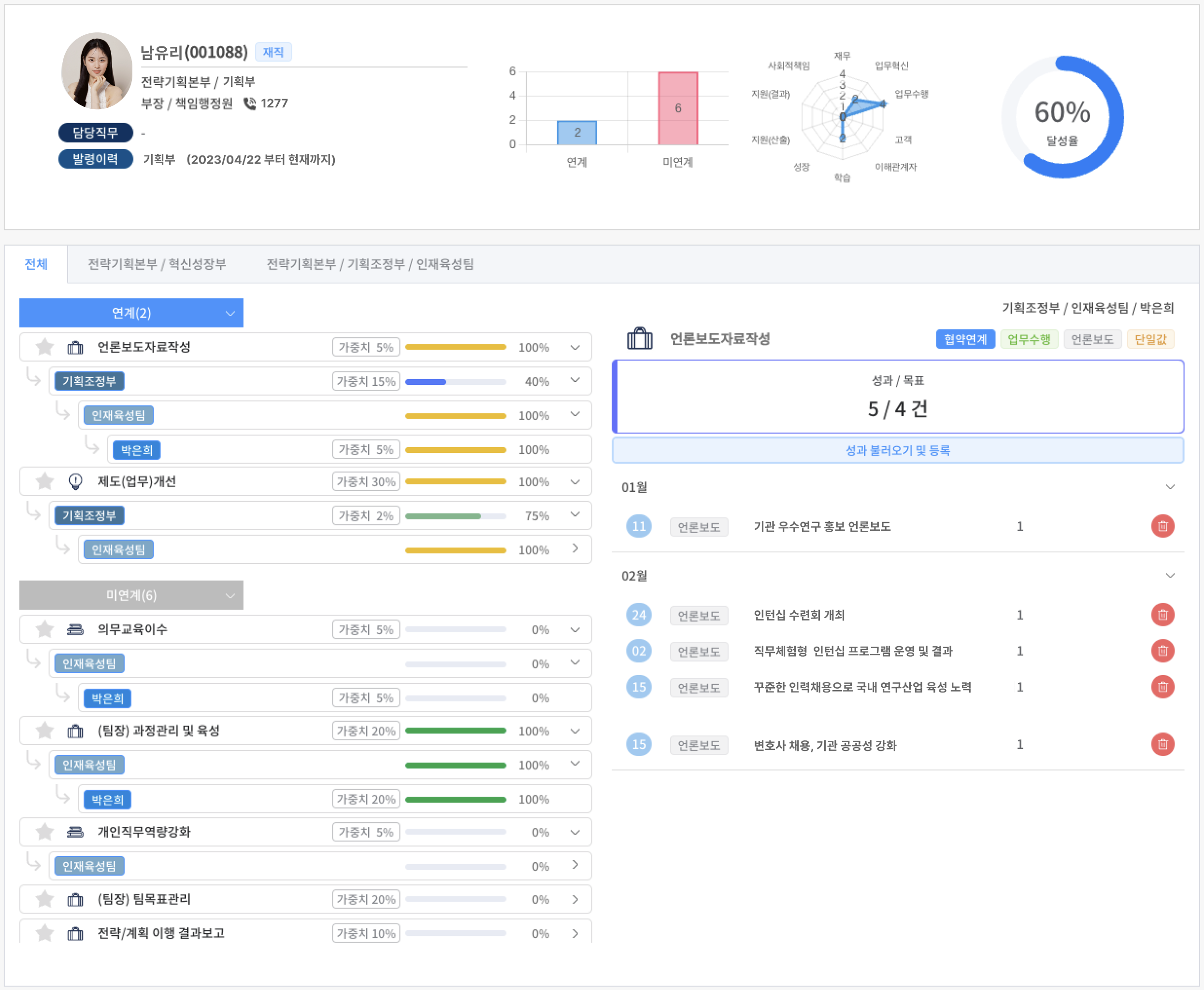Click the 60% 달성율 progress ring

[1062, 117]
